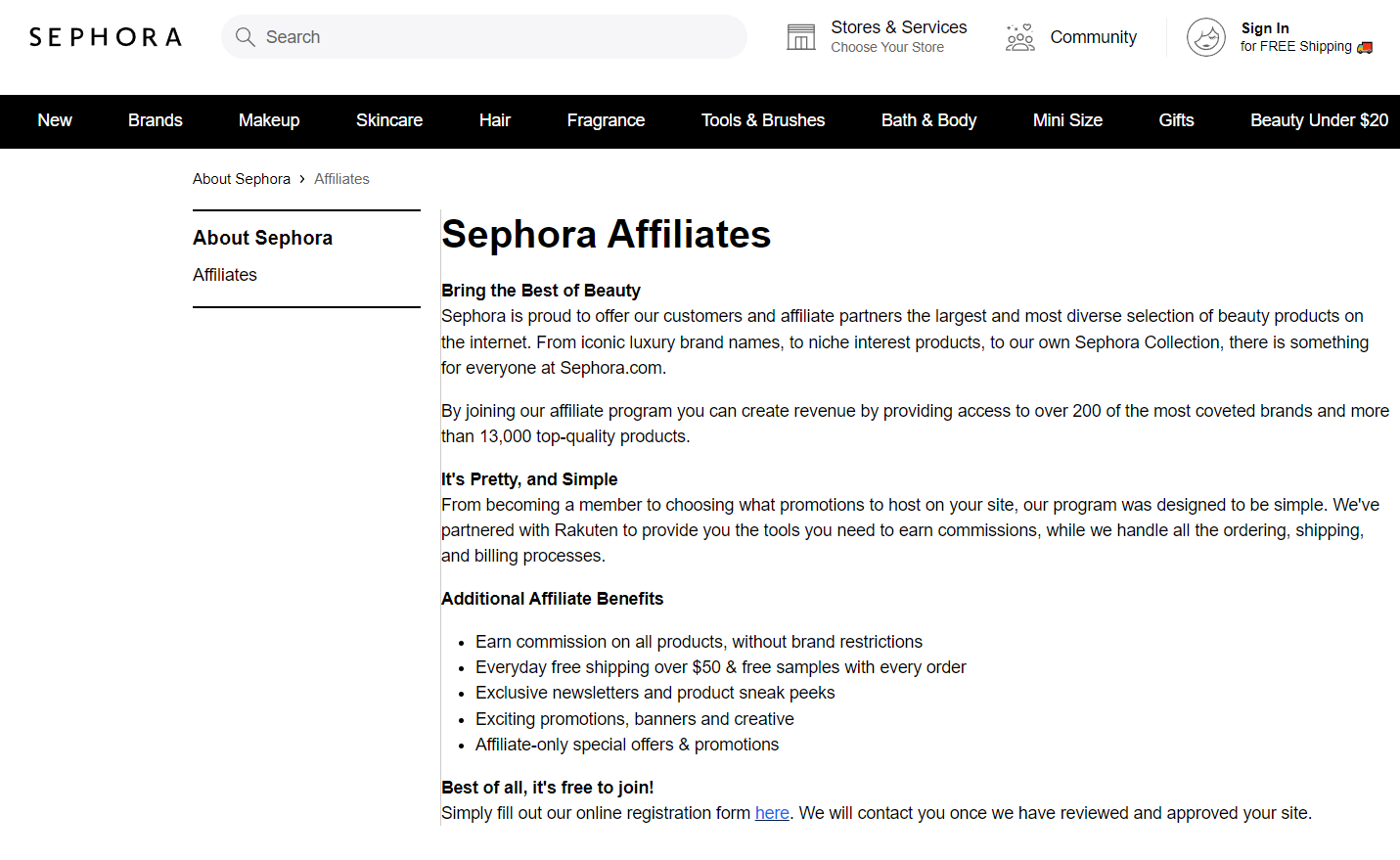1400x860 pixels.
Task: Click the Sephora logo
Action: tap(105, 37)
